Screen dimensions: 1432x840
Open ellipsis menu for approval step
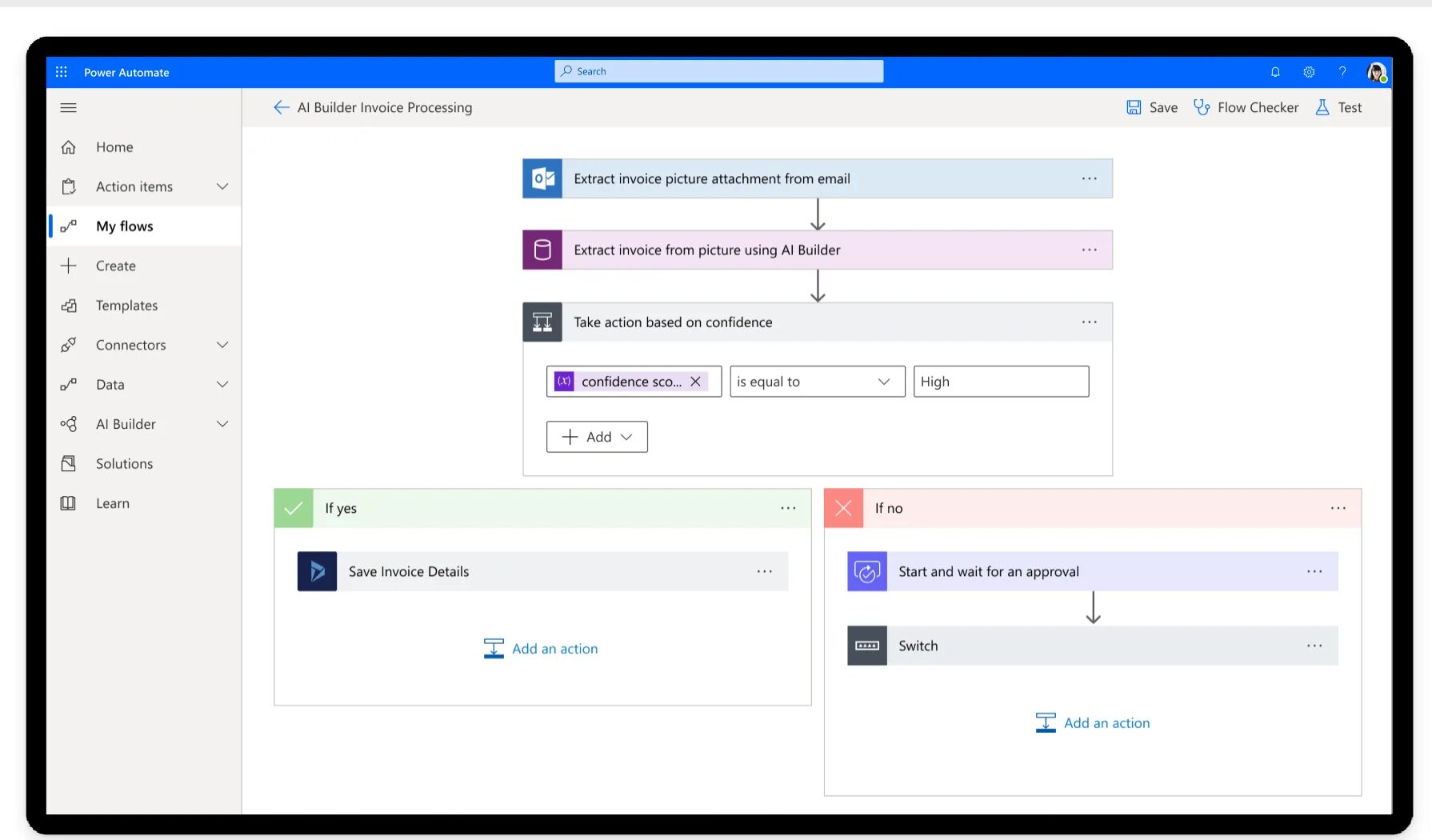[1314, 571]
